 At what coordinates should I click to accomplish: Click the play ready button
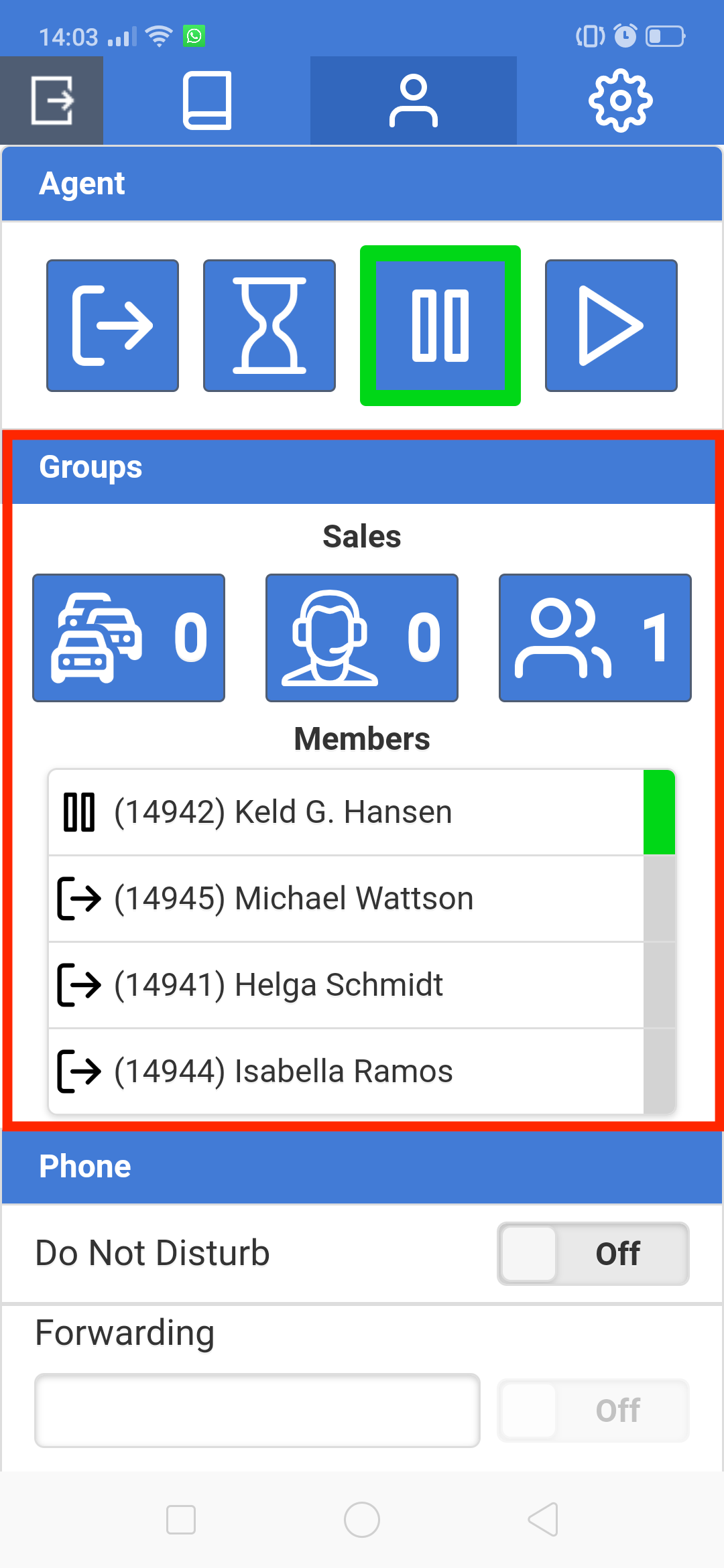pos(611,326)
